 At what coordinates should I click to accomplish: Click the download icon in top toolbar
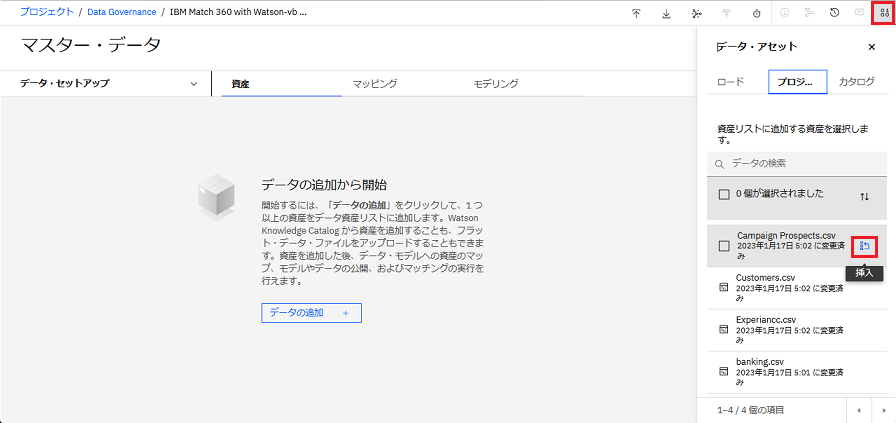pos(666,14)
